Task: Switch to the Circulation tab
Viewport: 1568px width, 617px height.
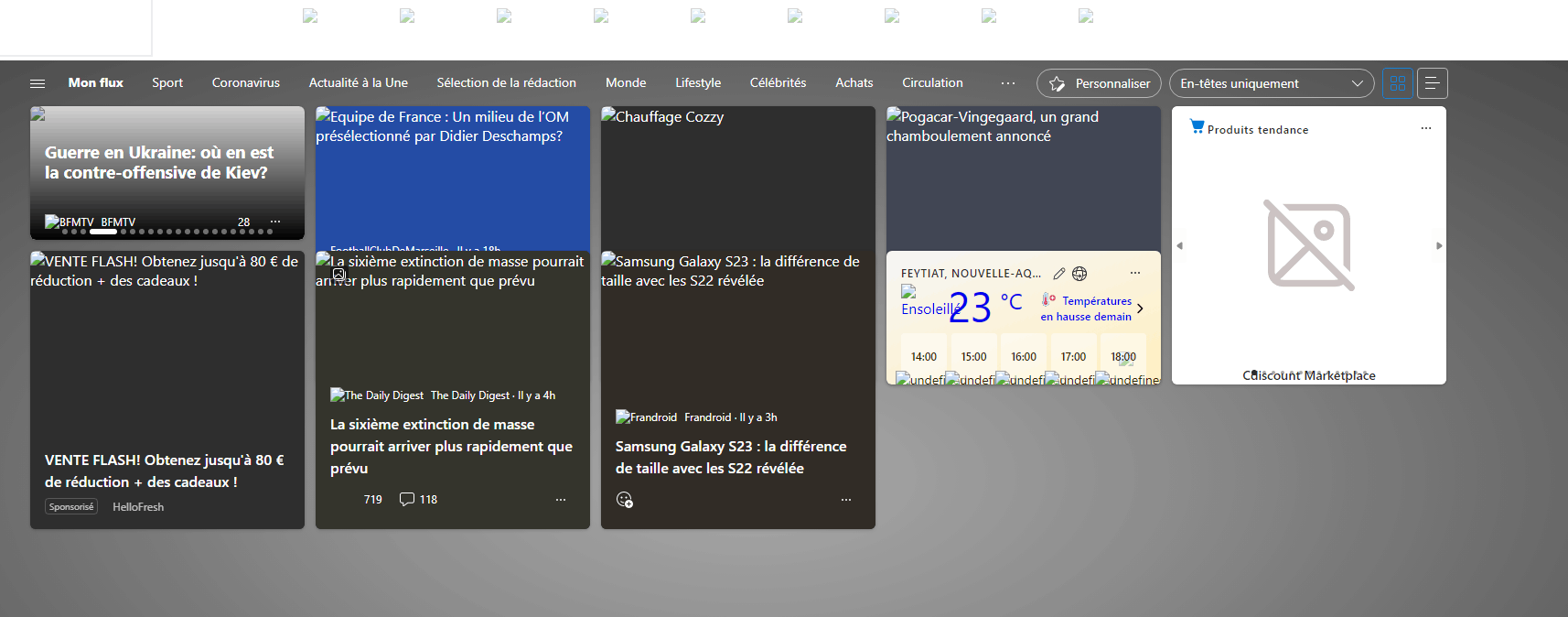Action: coord(932,82)
